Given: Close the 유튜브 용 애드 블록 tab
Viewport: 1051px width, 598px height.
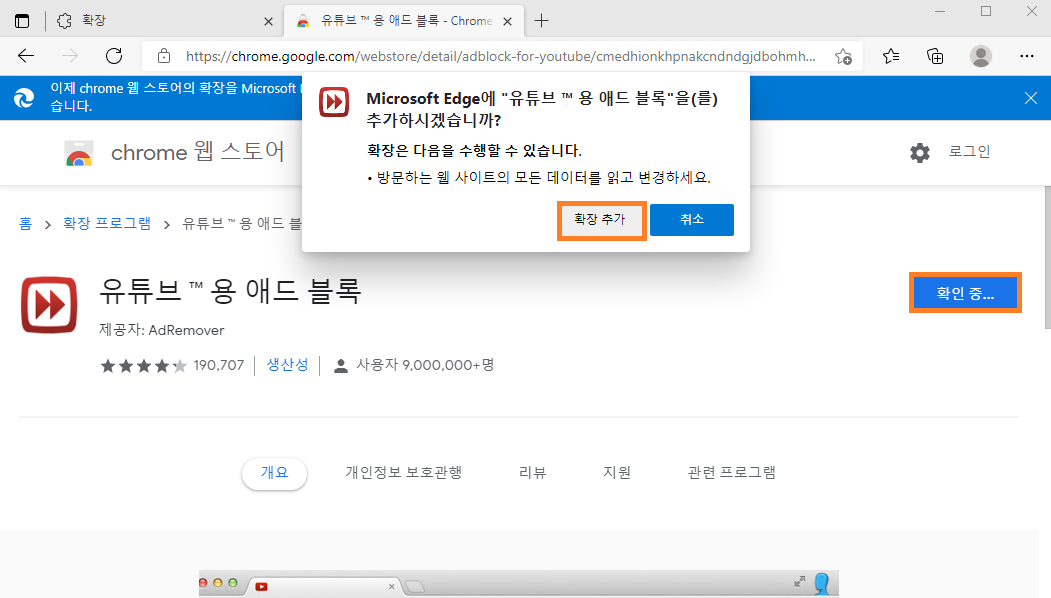Looking at the screenshot, I should [x=507, y=21].
